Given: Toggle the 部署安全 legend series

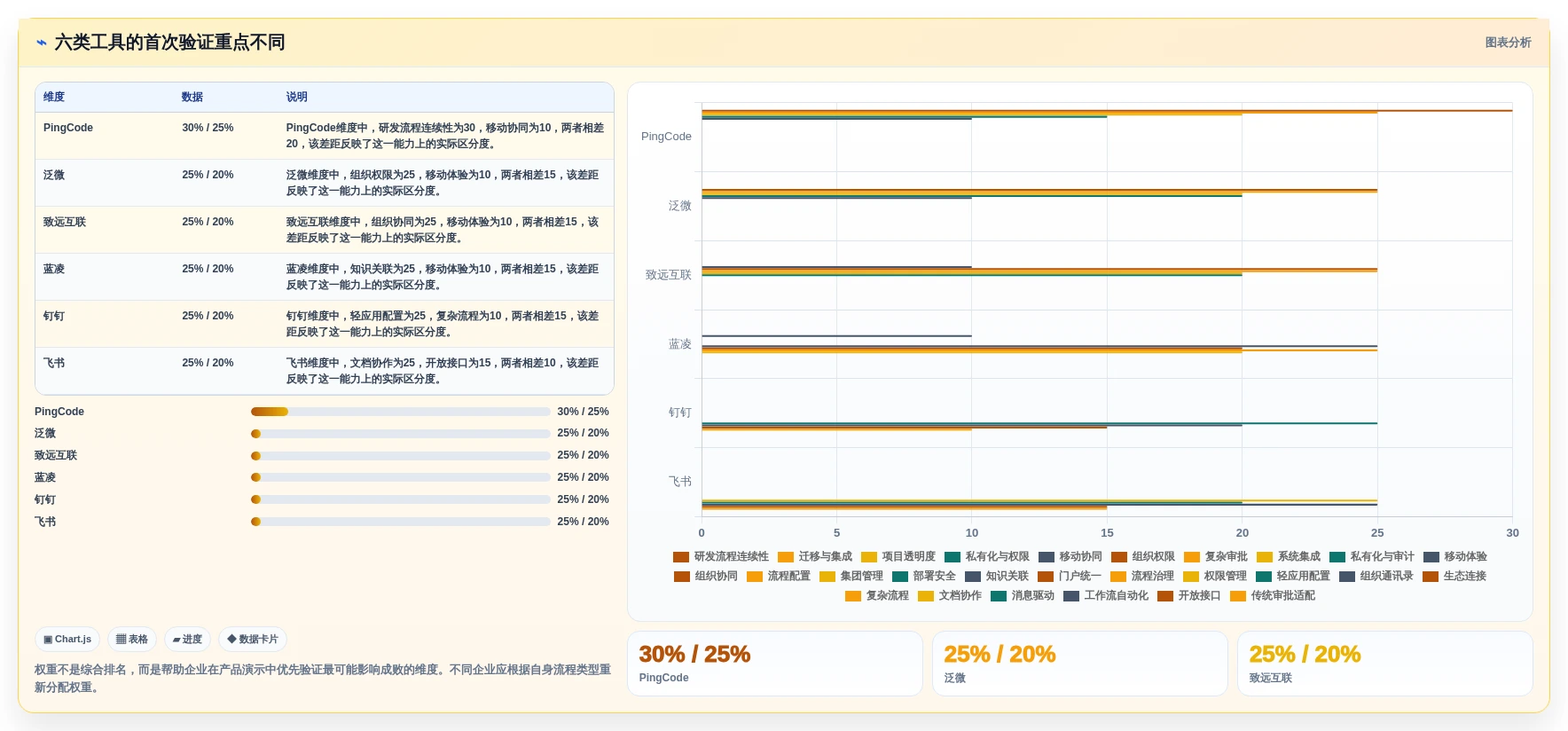Looking at the screenshot, I should click(x=924, y=576).
